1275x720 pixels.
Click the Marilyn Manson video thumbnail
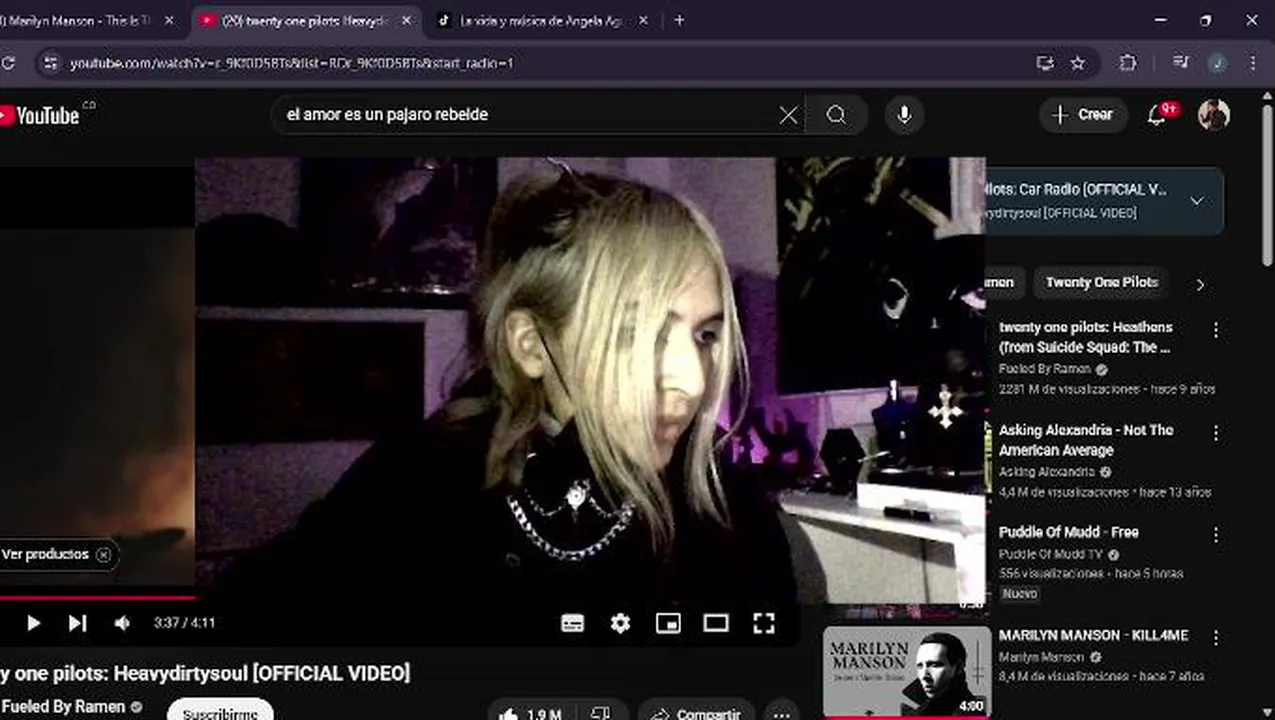pos(906,672)
